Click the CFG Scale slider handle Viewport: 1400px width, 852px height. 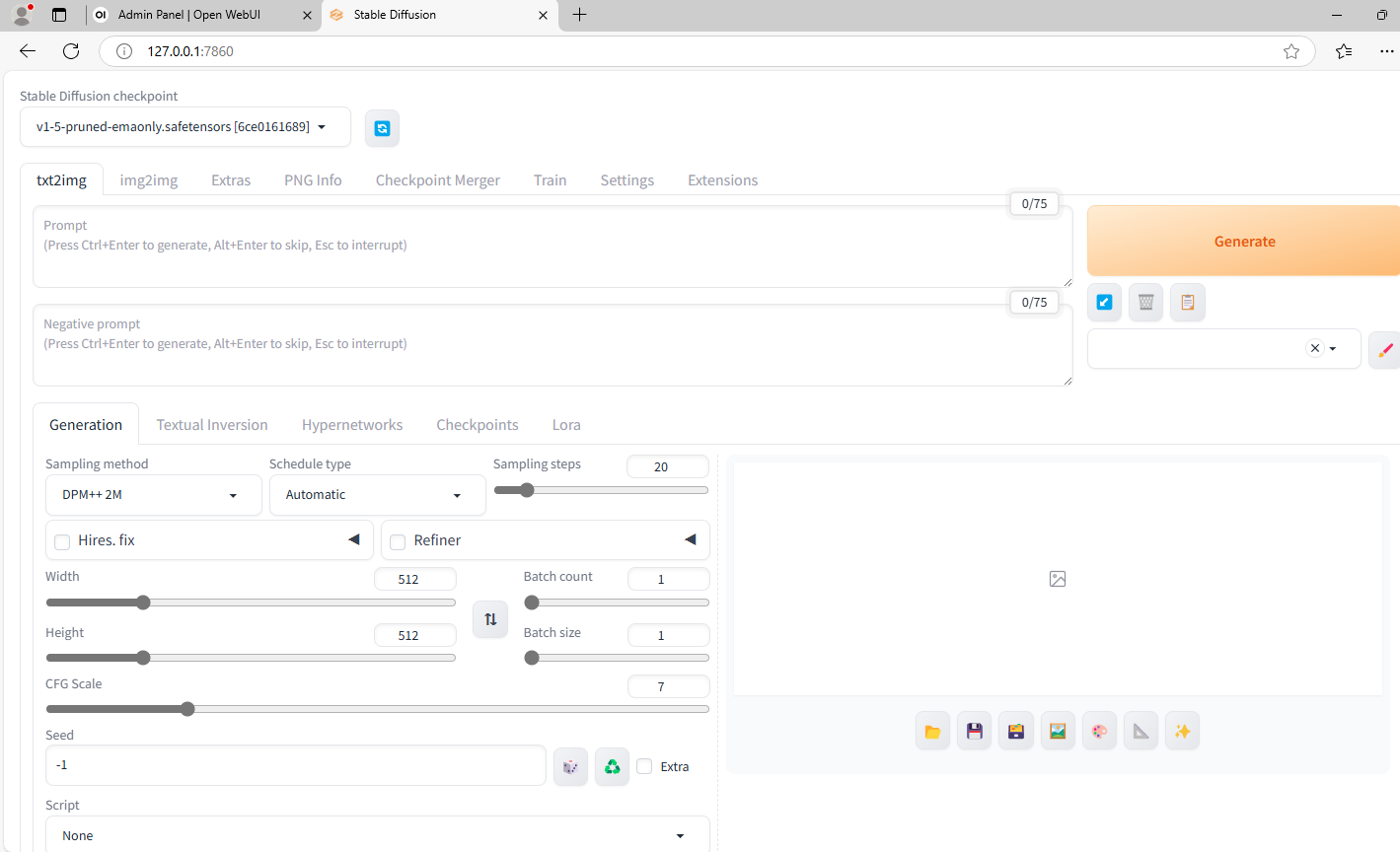[x=187, y=709]
